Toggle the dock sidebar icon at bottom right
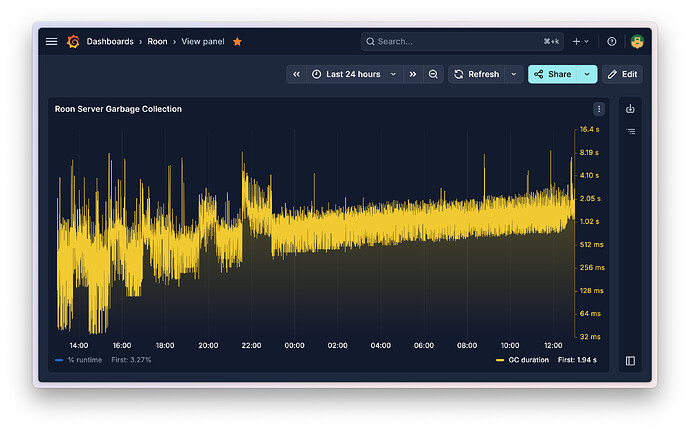690x430 pixels. click(x=630, y=360)
